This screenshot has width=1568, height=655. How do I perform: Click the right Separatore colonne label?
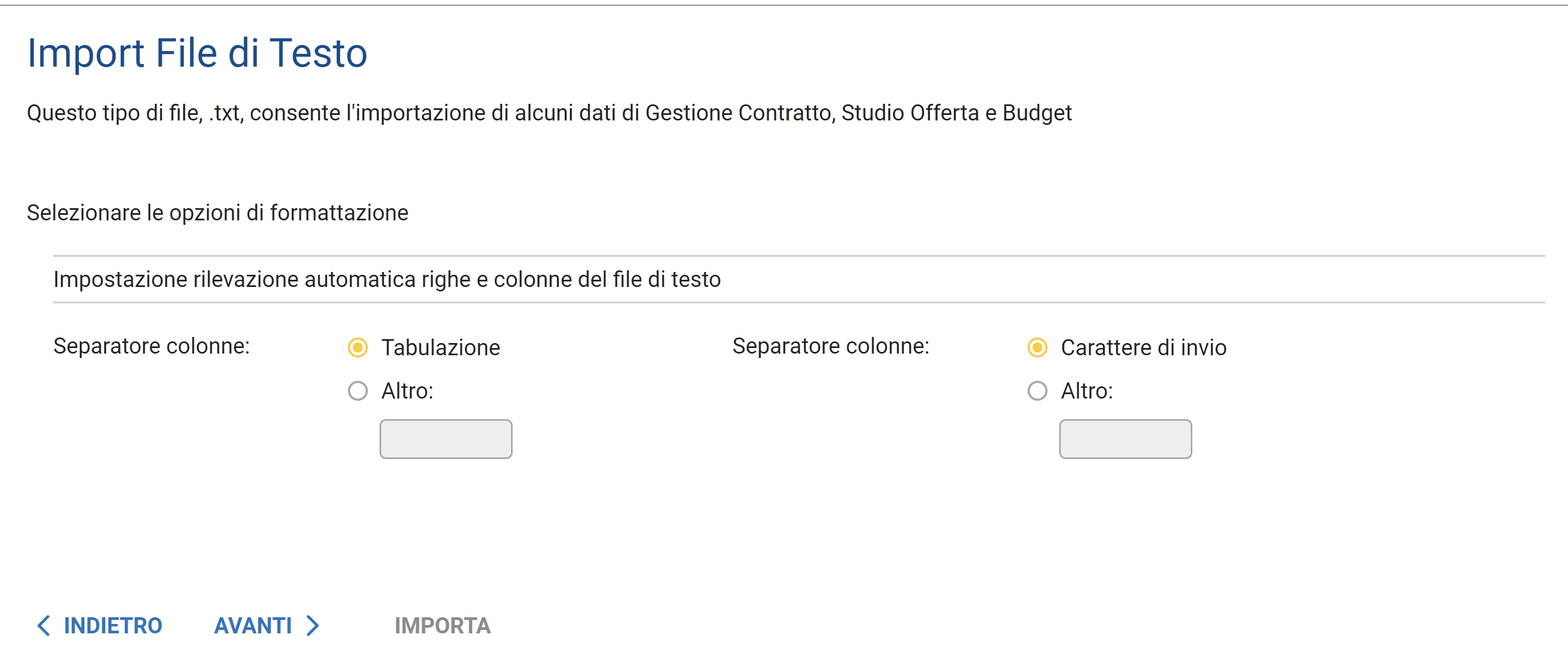(x=830, y=346)
